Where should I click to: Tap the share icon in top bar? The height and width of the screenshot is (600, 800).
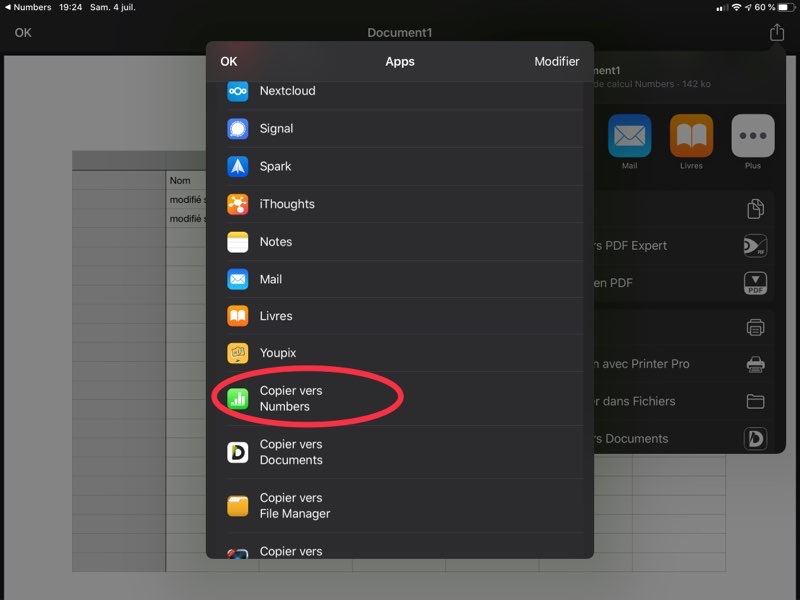point(777,33)
